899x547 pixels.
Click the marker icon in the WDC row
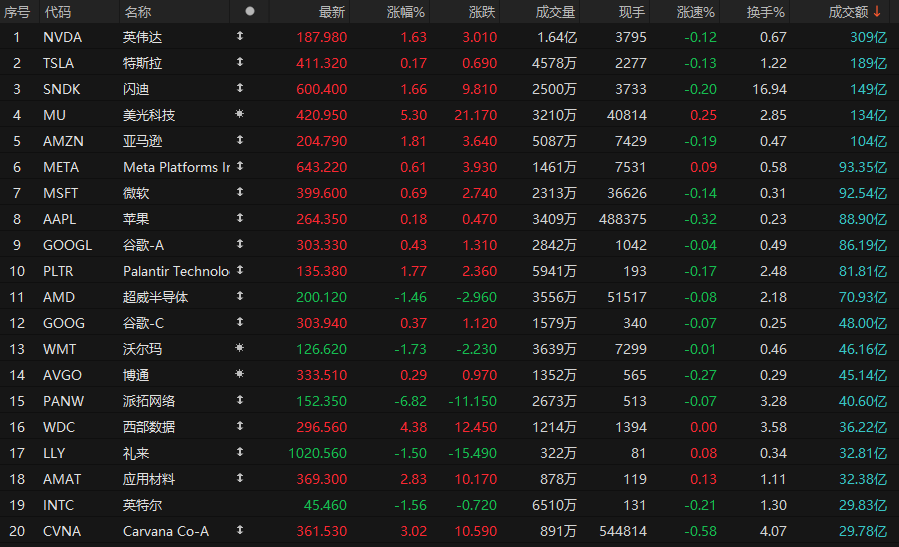point(240,425)
